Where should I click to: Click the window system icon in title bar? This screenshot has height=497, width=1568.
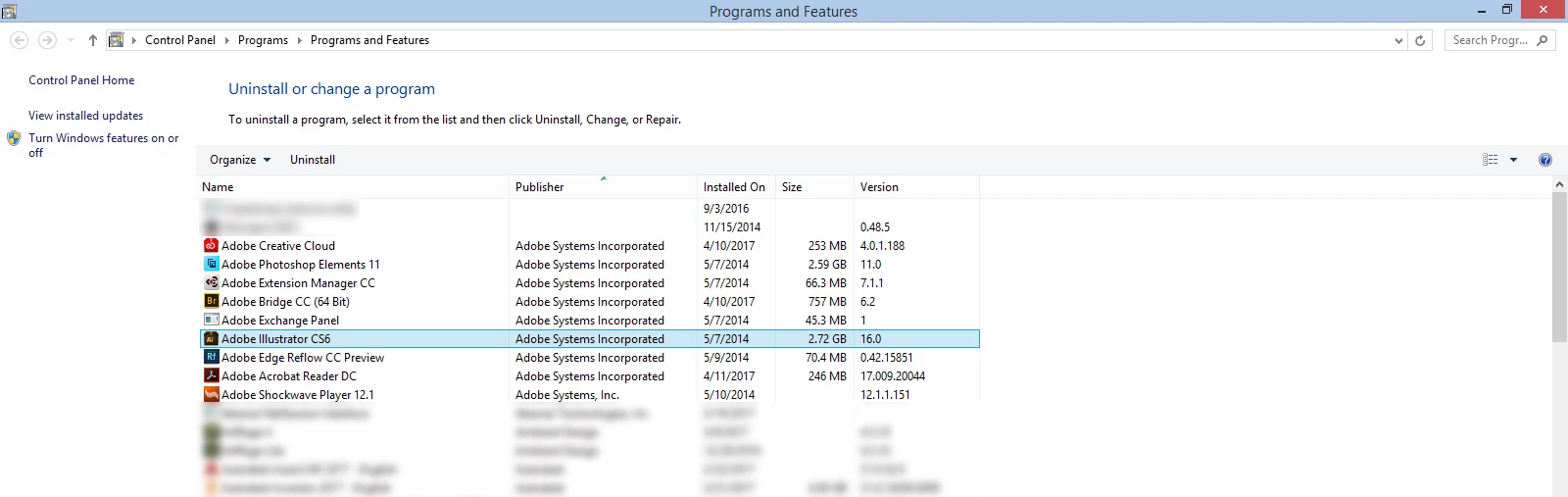click(x=9, y=11)
